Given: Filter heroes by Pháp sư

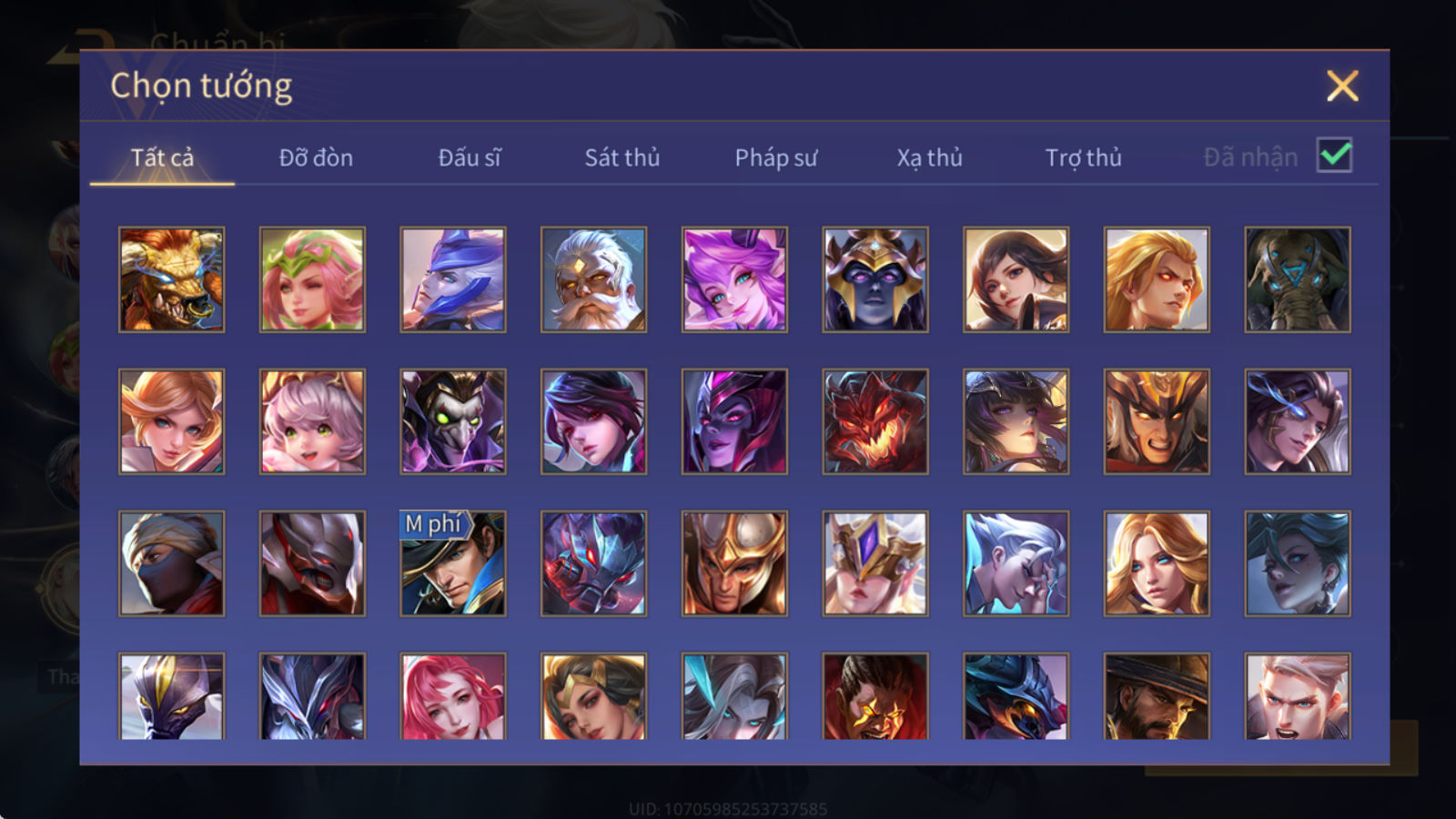Looking at the screenshot, I should (x=775, y=157).
